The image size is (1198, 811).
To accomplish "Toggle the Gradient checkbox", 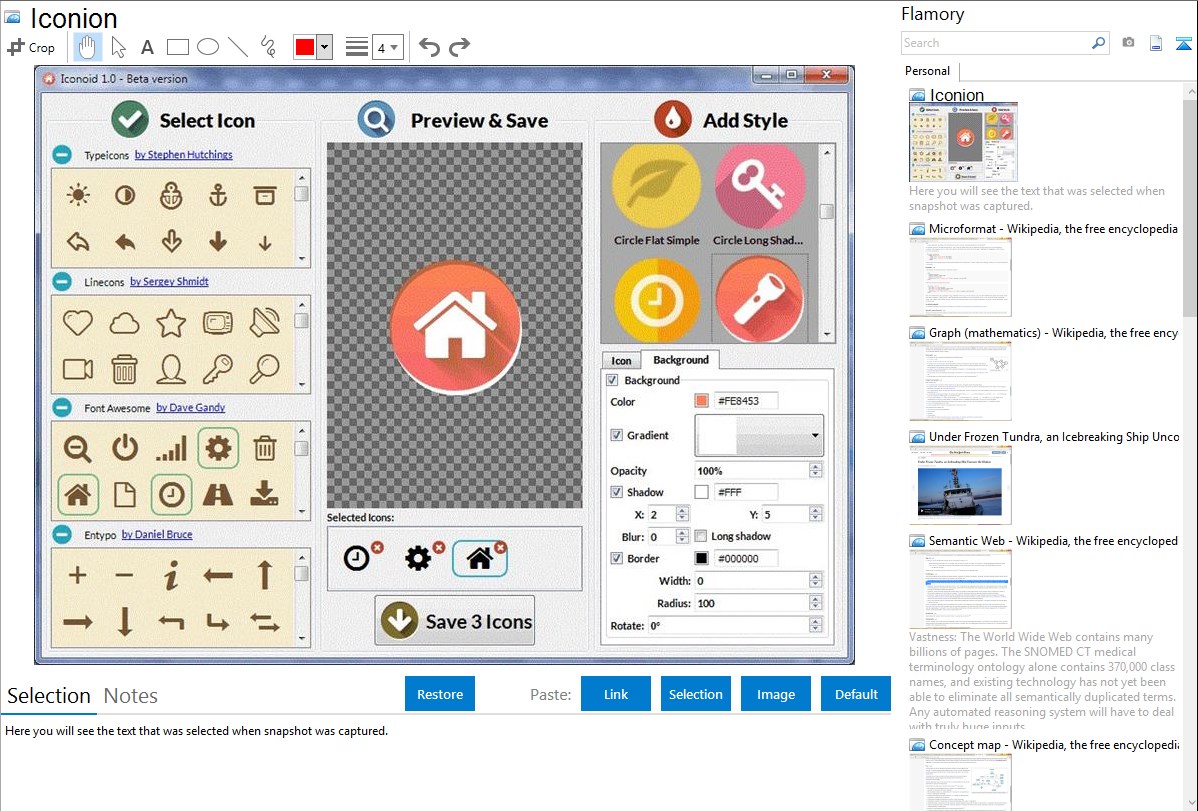I will point(617,435).
